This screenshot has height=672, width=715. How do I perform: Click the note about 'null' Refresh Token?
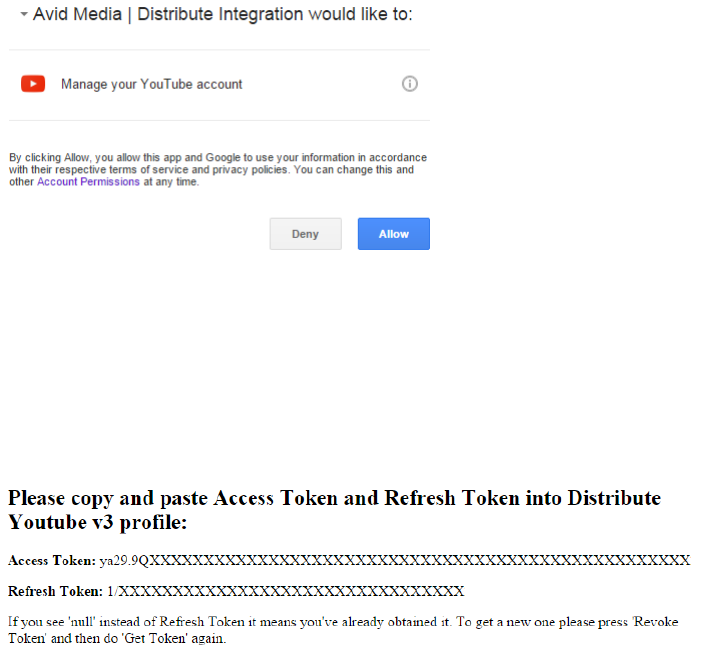pos(343,630)
